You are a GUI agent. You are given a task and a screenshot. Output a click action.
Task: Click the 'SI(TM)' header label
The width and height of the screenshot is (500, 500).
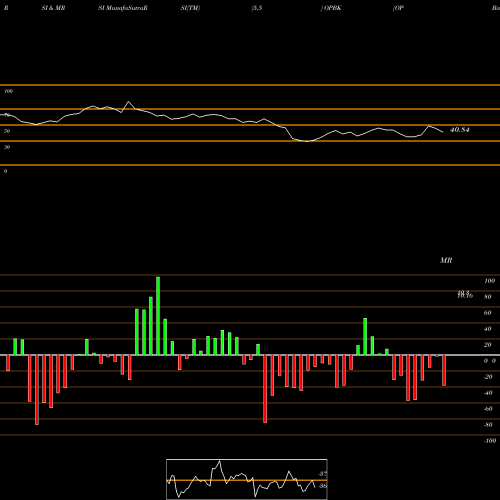point(190,8)
